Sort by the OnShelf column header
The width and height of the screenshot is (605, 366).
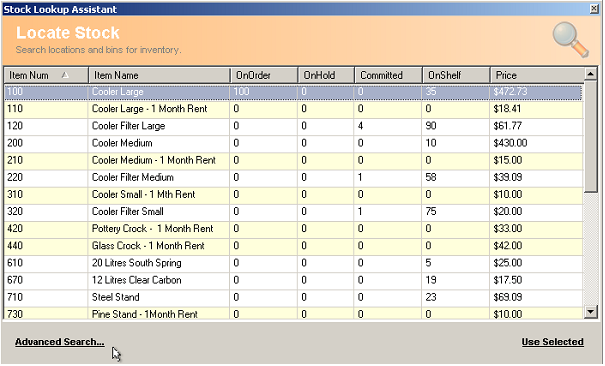(456, 75)
